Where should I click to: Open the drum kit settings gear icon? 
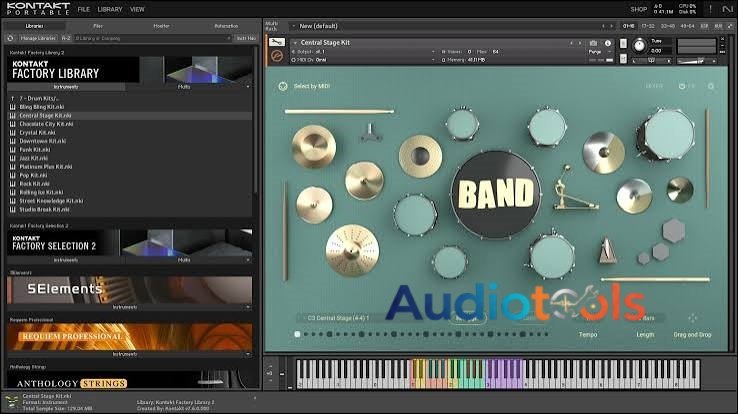coord(711,86)
